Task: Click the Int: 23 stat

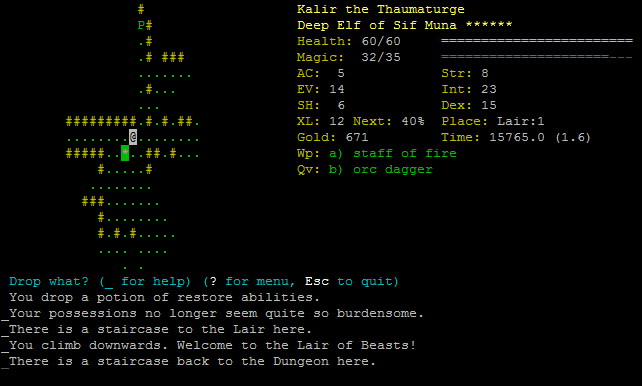Action: coord(469,89)
